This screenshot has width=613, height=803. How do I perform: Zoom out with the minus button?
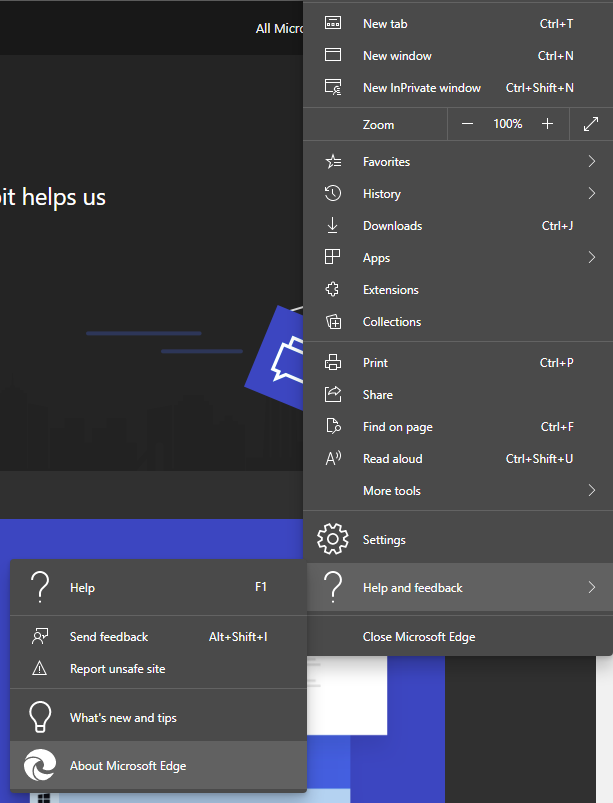[x=467, y=124]
